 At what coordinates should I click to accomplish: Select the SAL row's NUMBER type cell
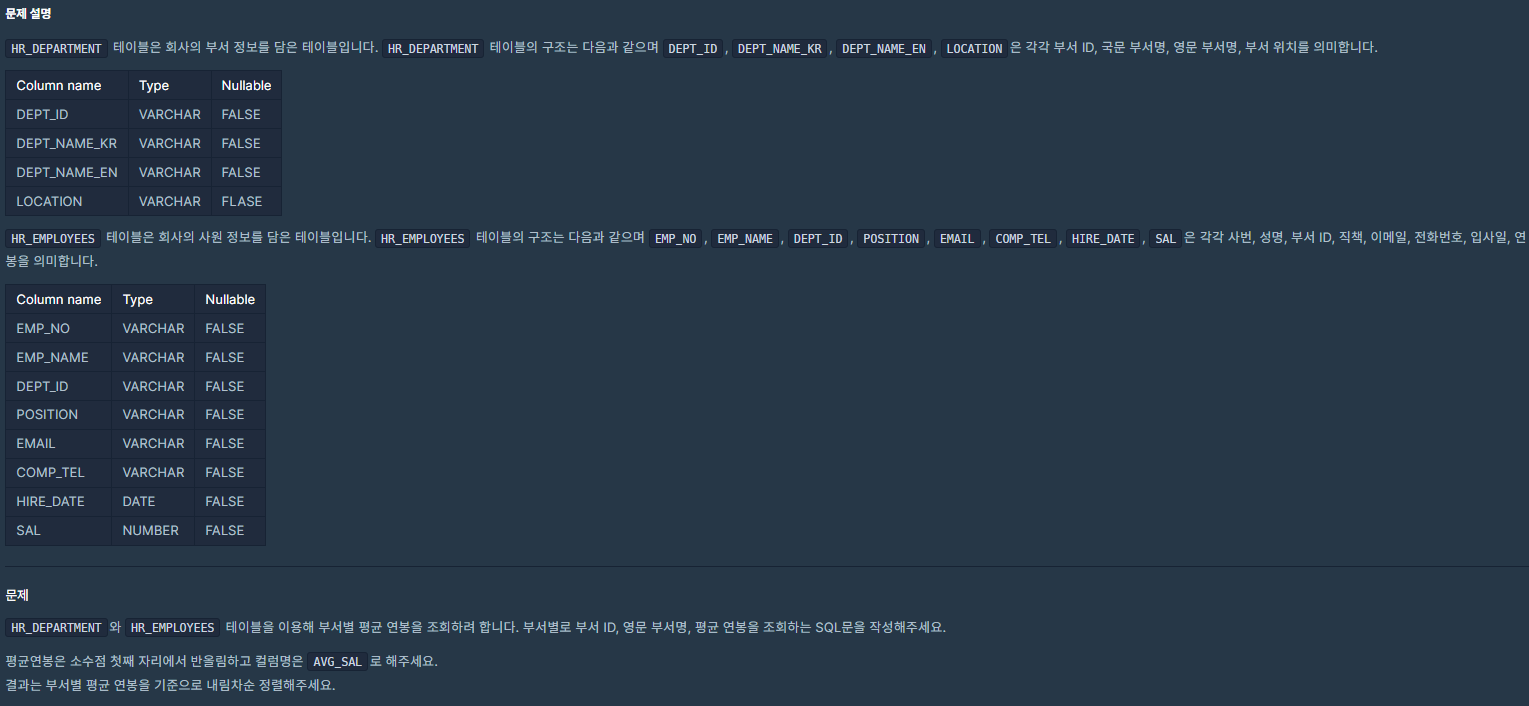coord(153,530)
